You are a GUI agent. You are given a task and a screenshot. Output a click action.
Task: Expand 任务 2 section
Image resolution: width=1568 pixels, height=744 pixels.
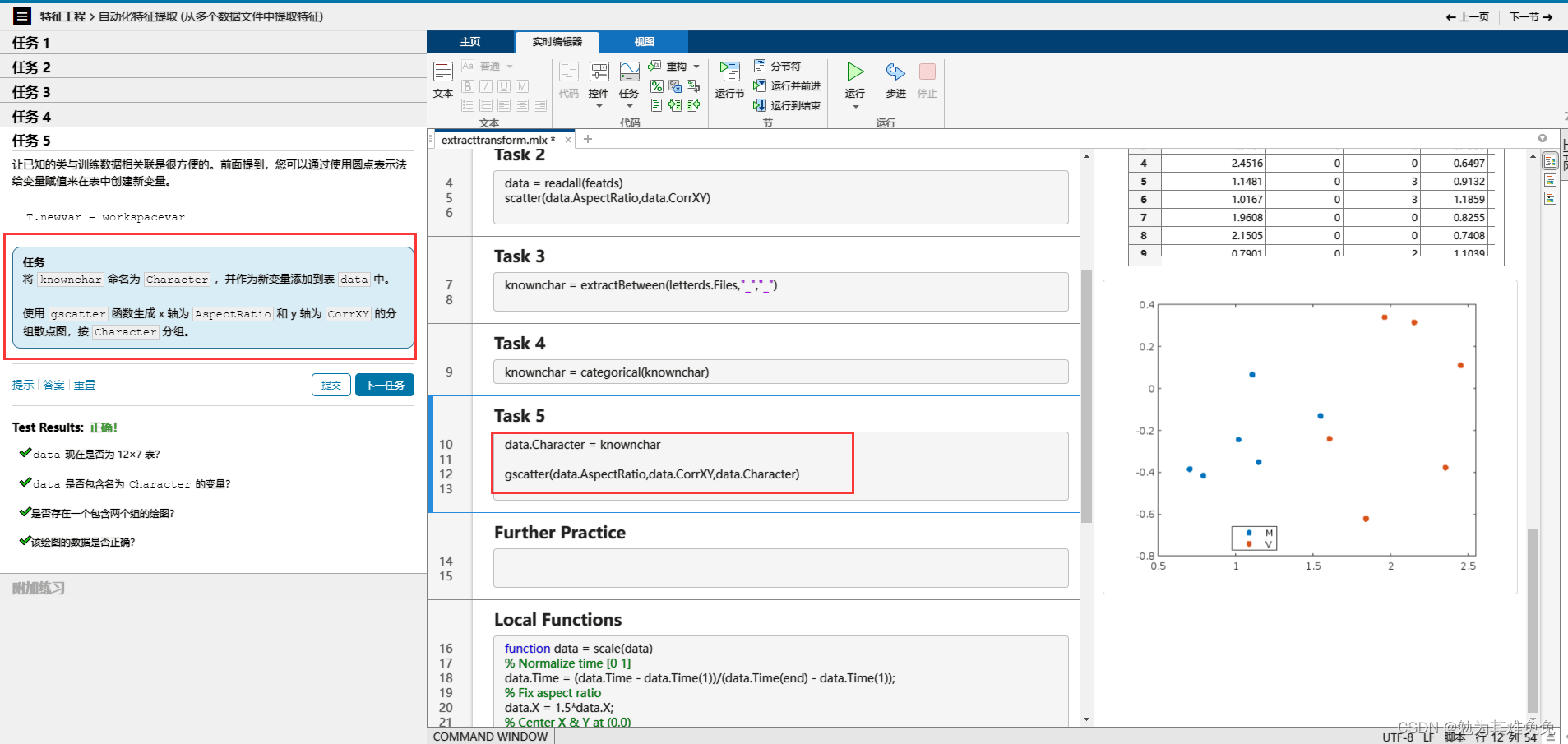[x=213, y=67]
